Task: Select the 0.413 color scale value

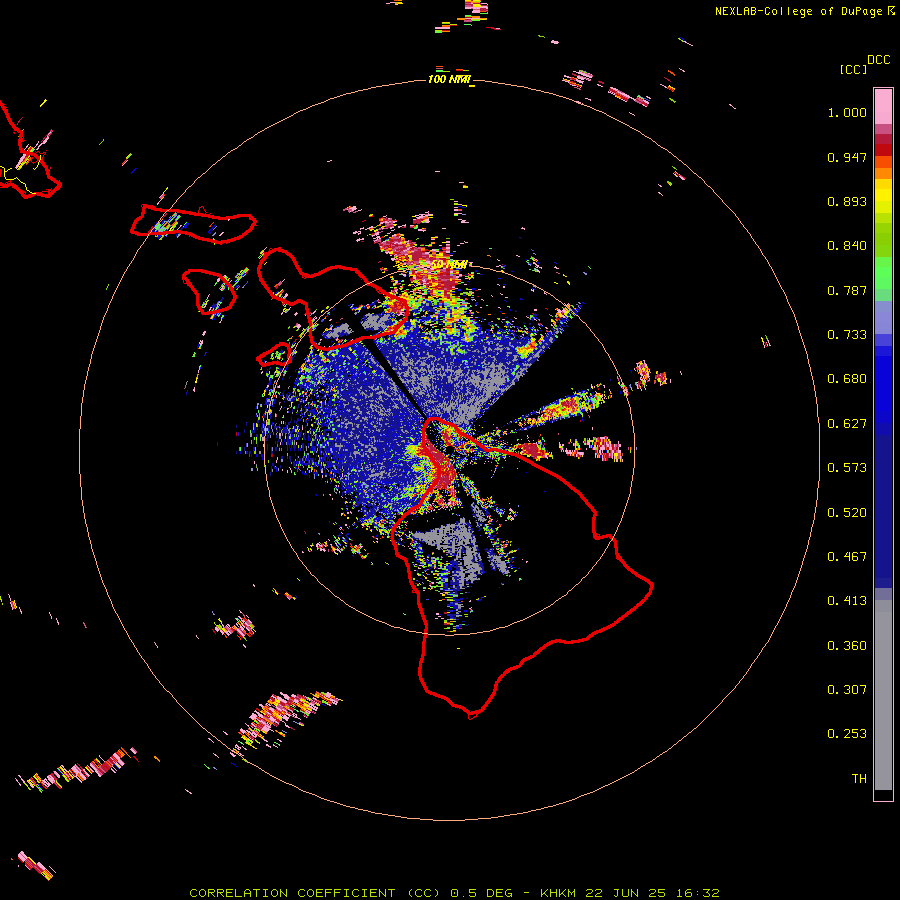Action: (x=847, y=601)
